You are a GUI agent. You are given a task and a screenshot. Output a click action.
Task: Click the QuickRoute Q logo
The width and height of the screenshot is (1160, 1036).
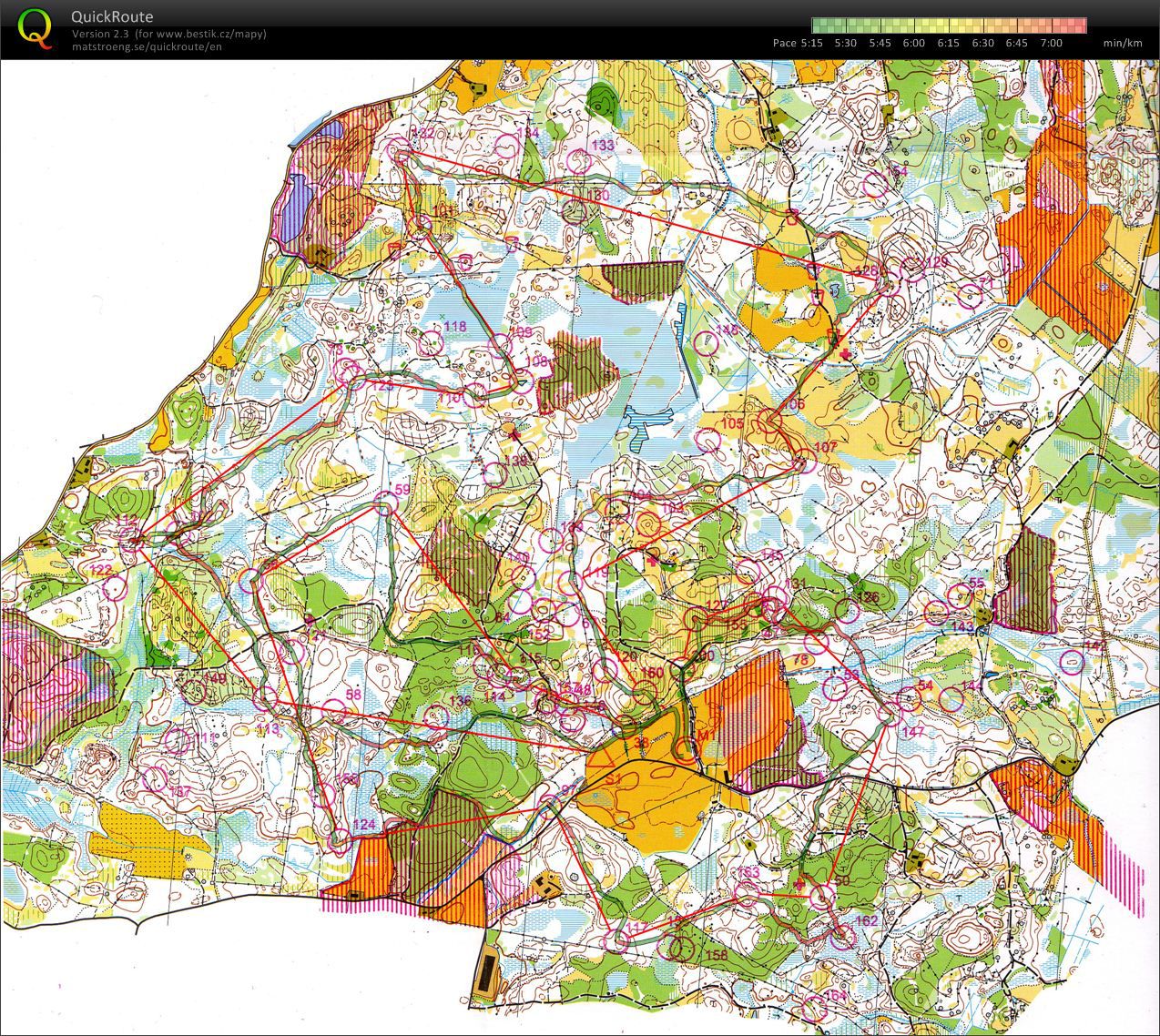pos(36,27)
